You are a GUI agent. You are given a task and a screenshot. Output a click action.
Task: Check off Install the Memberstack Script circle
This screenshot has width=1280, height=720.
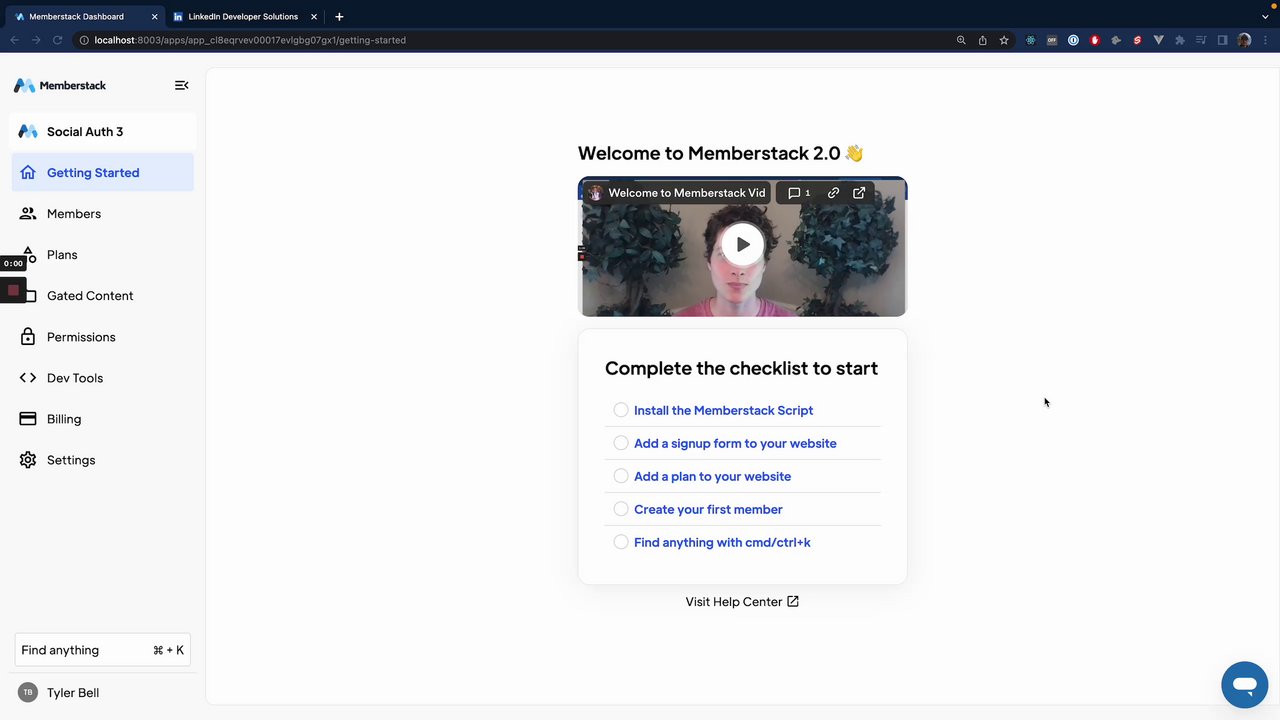pyautogui.click(x=621, y=410)
